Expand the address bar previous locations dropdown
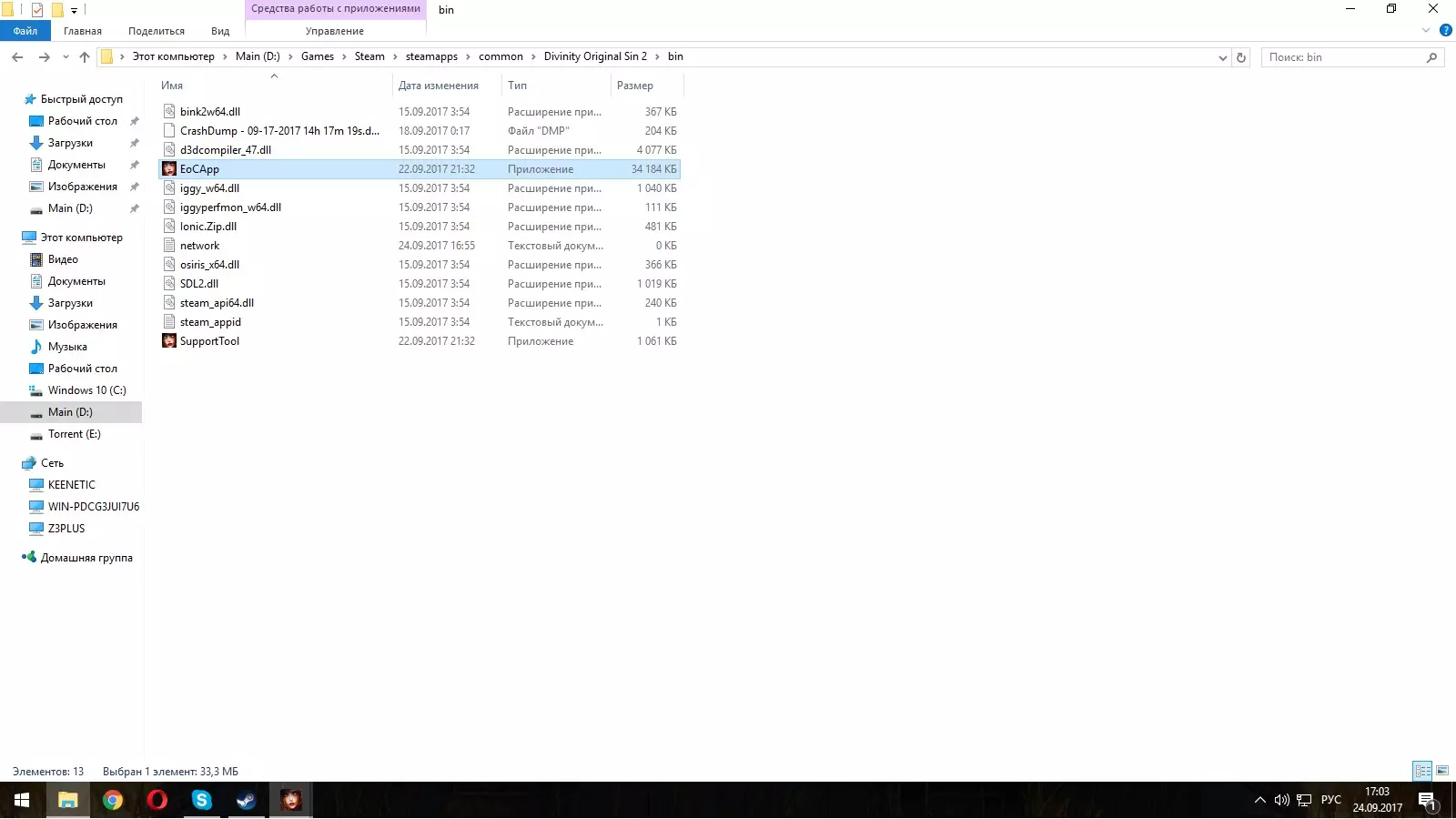Screen dimensions: 1456x819 click(x=1222, y=57)
